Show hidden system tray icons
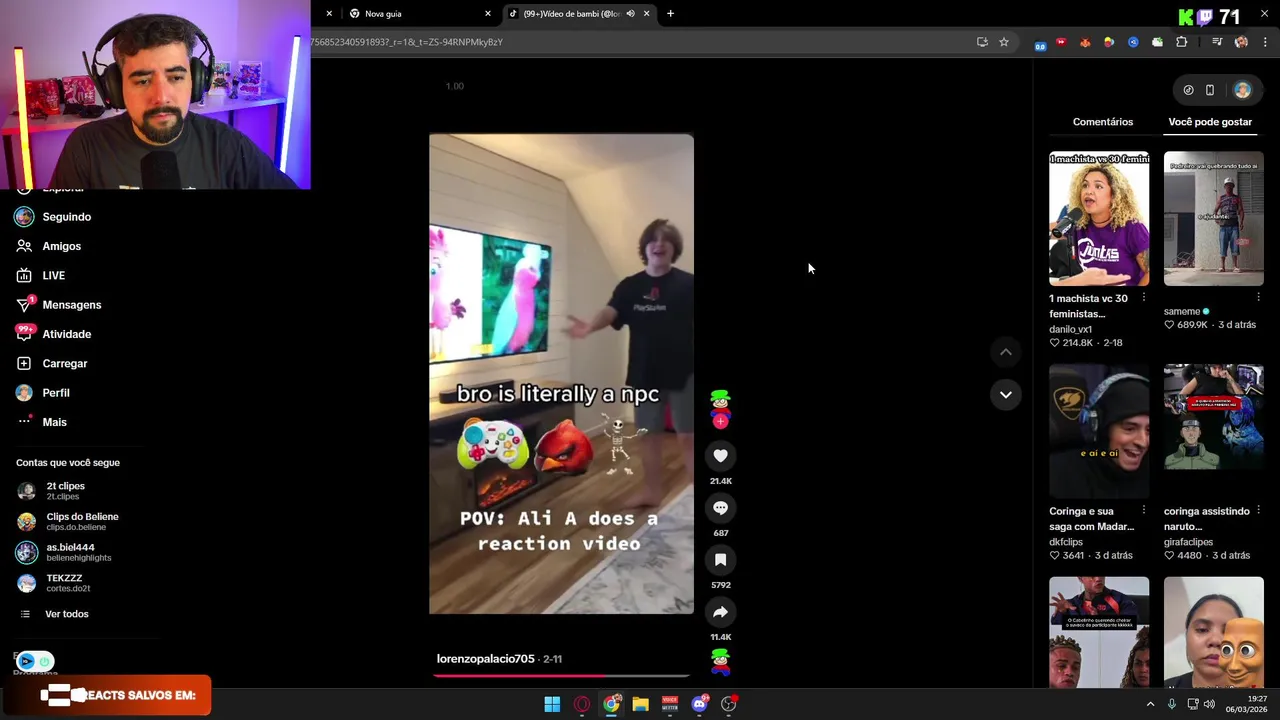1280x720 pixels. point(1150,705)
